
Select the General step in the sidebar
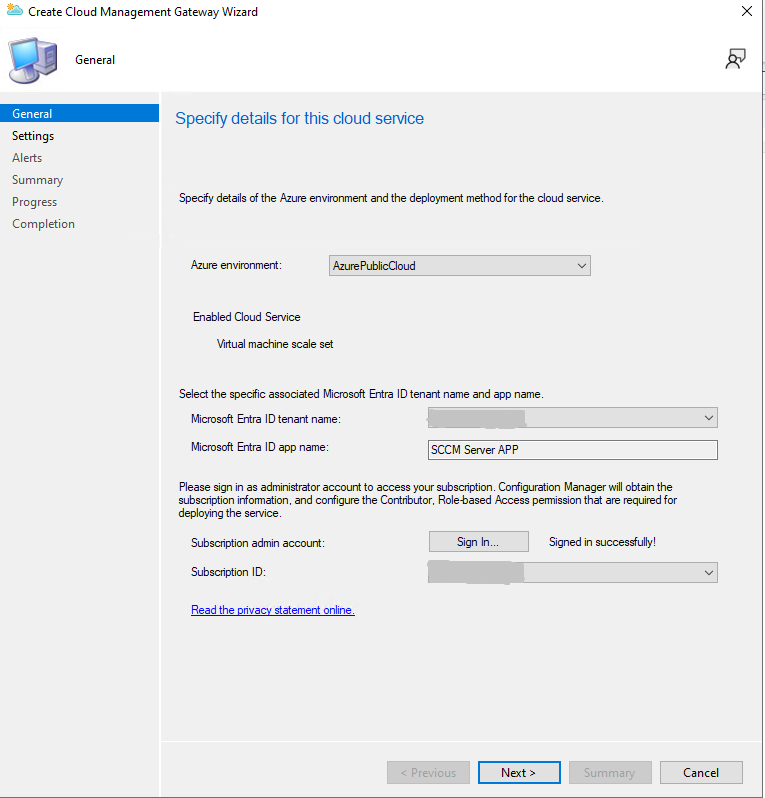coord(33,114)
